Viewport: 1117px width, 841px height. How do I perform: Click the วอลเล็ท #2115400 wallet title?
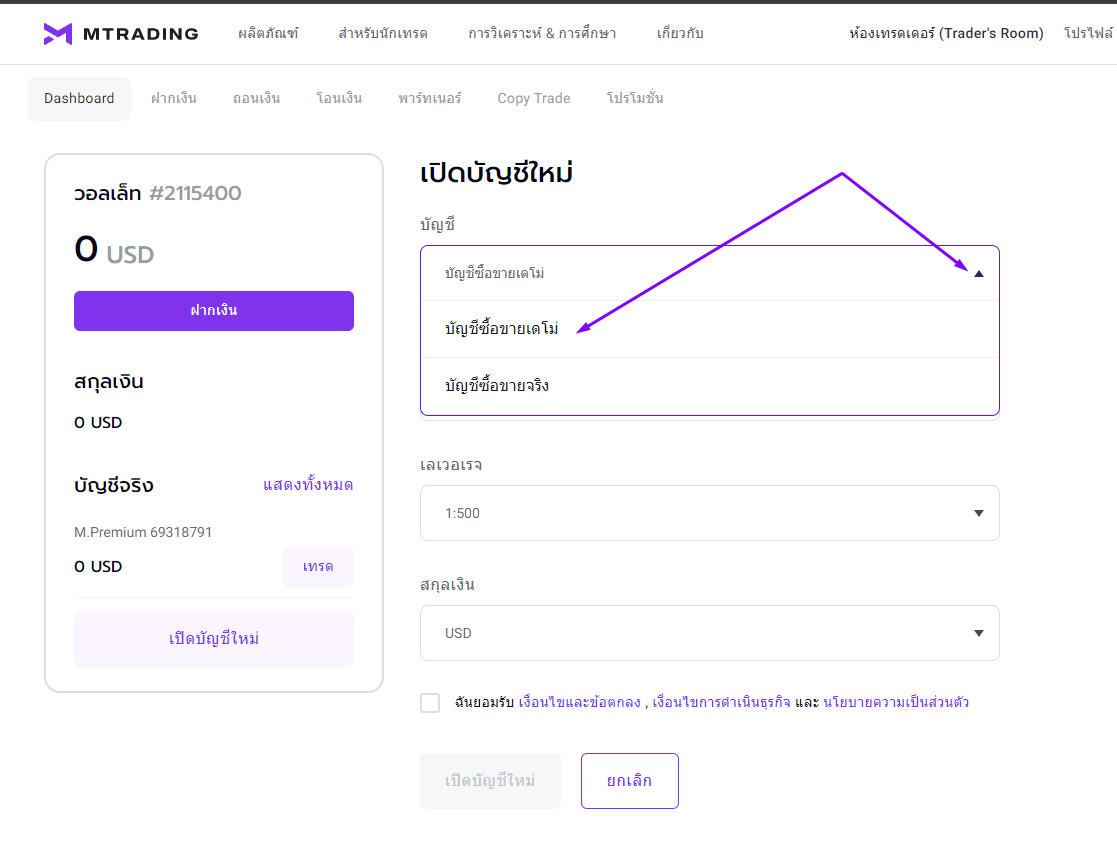(x=157, y=193)
